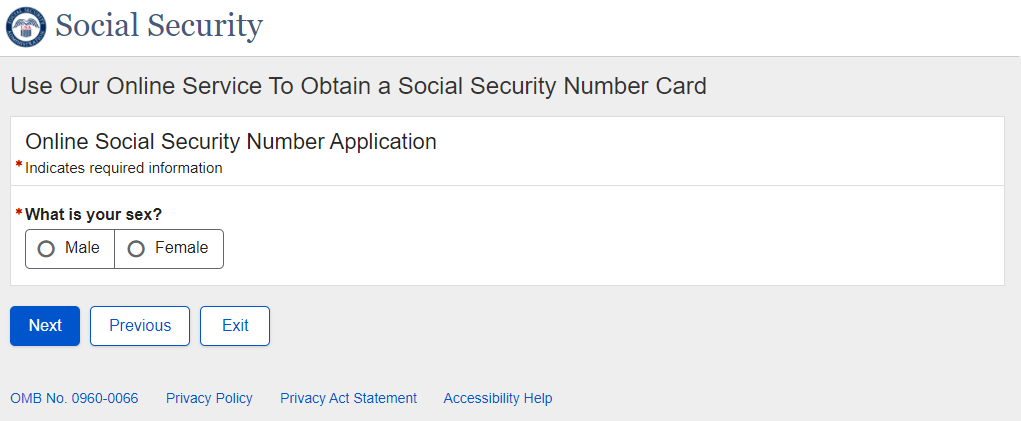Click the 'Indicates required information' note

coord(123,168)
